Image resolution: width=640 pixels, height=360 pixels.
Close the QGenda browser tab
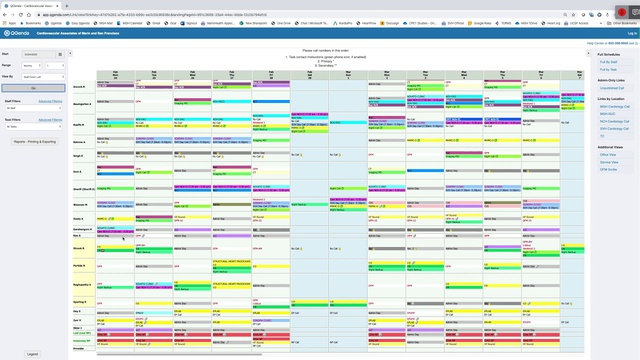coord(57,6)
